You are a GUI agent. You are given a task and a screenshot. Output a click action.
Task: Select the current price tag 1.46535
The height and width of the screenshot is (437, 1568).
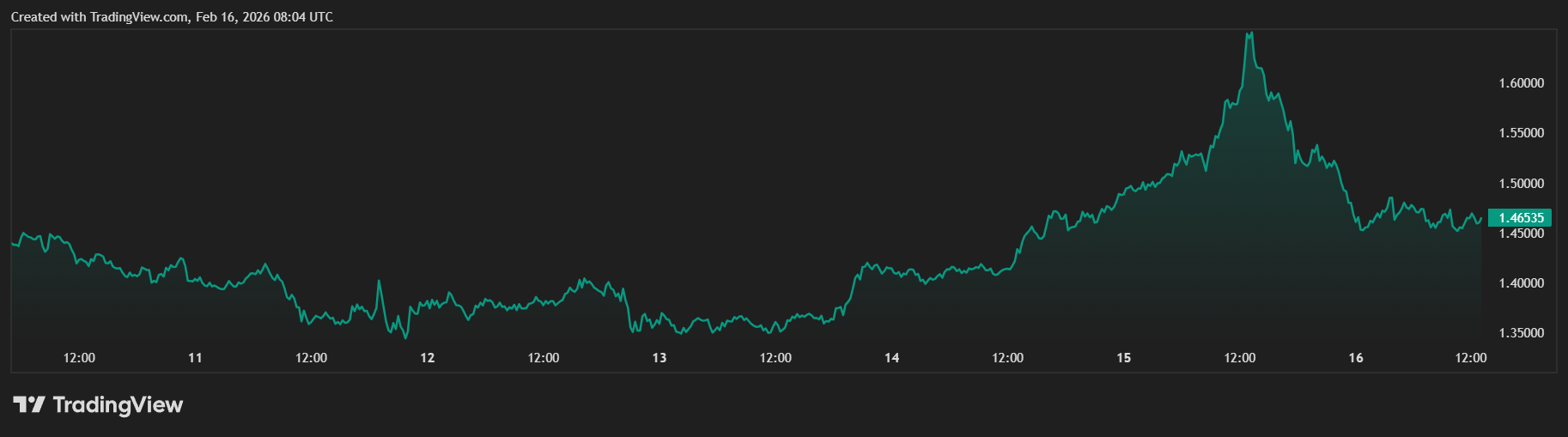coord(1520,218)
